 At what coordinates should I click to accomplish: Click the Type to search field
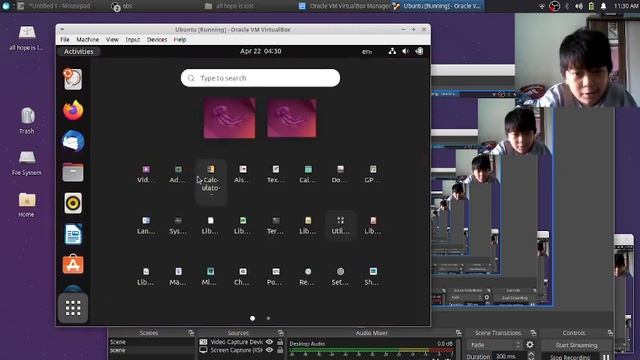260,78
